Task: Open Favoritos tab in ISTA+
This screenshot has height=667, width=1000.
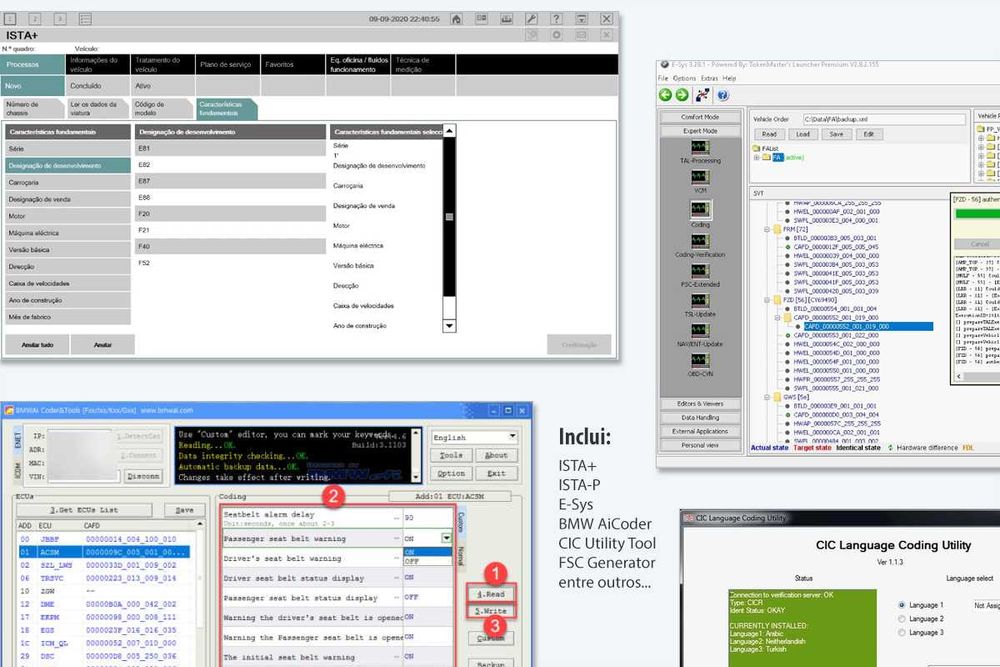Action: (x=292, y=64)
